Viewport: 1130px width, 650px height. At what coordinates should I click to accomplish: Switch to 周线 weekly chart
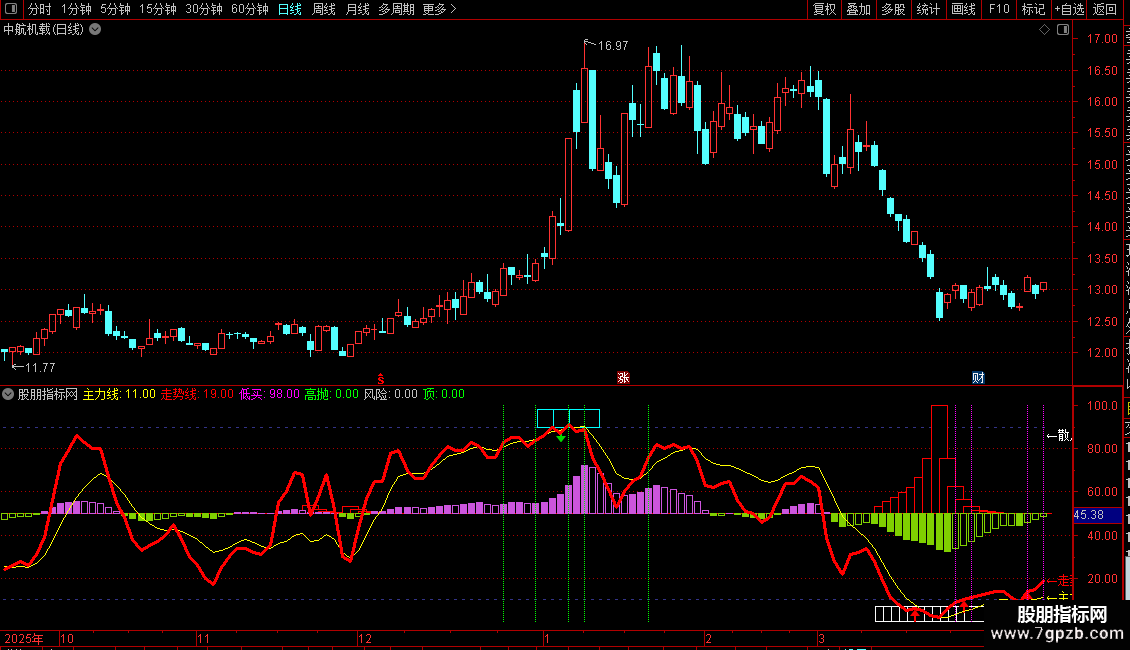(x=324, y=9)
